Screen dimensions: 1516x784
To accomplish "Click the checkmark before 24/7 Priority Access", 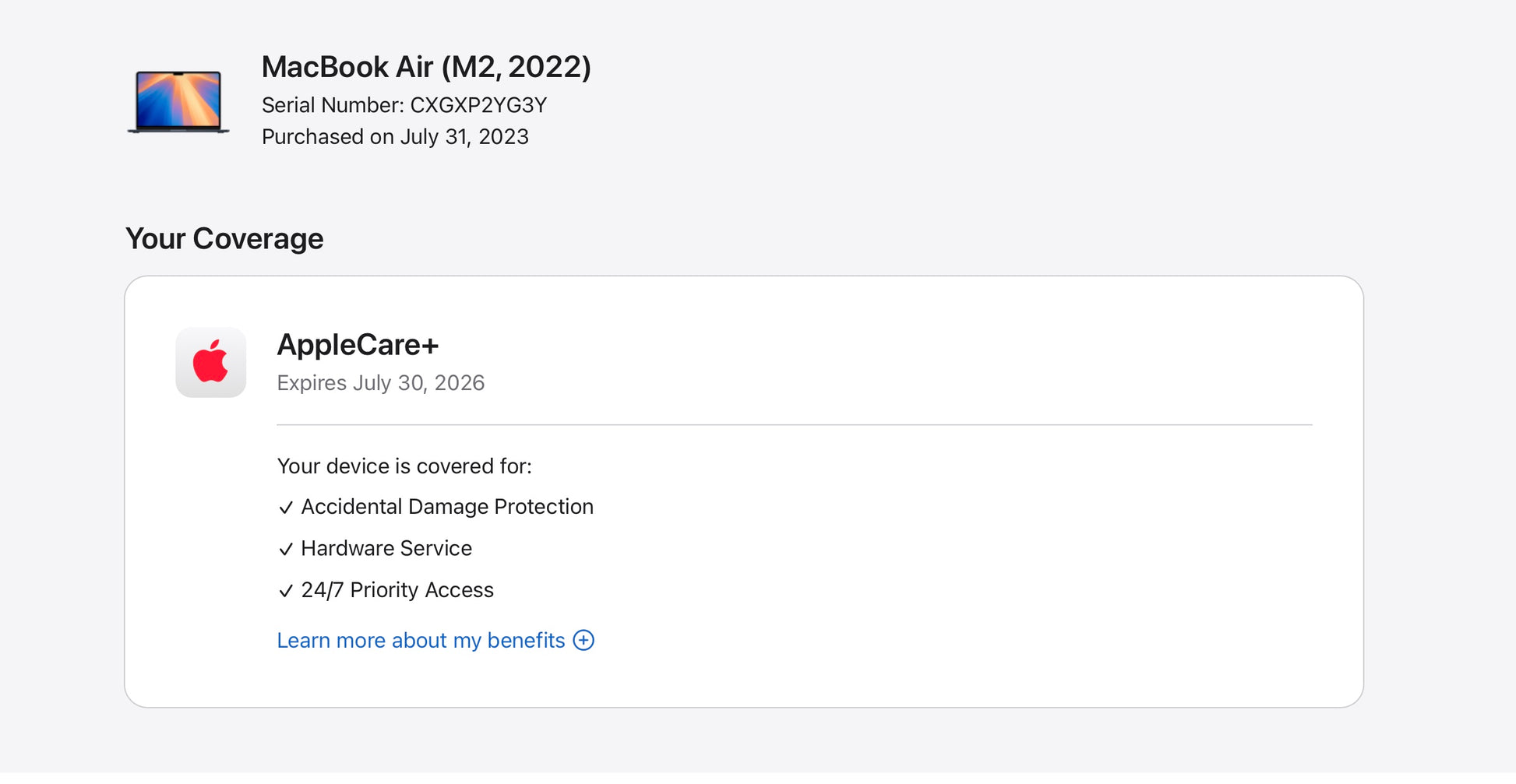I will coord(286,591).
